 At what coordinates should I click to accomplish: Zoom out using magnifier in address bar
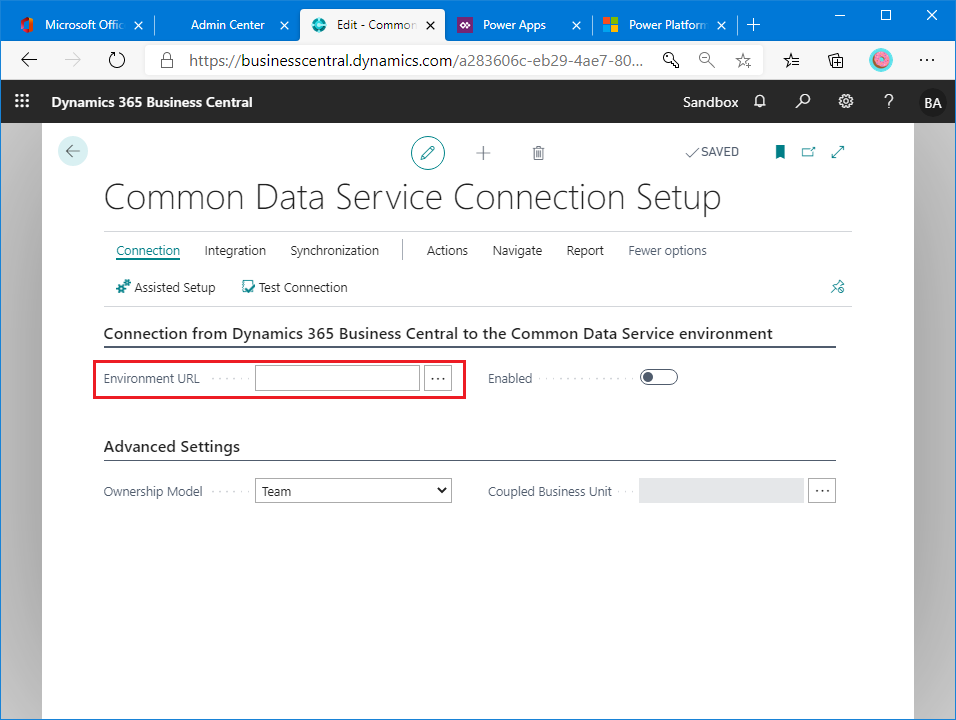[707, 60]
